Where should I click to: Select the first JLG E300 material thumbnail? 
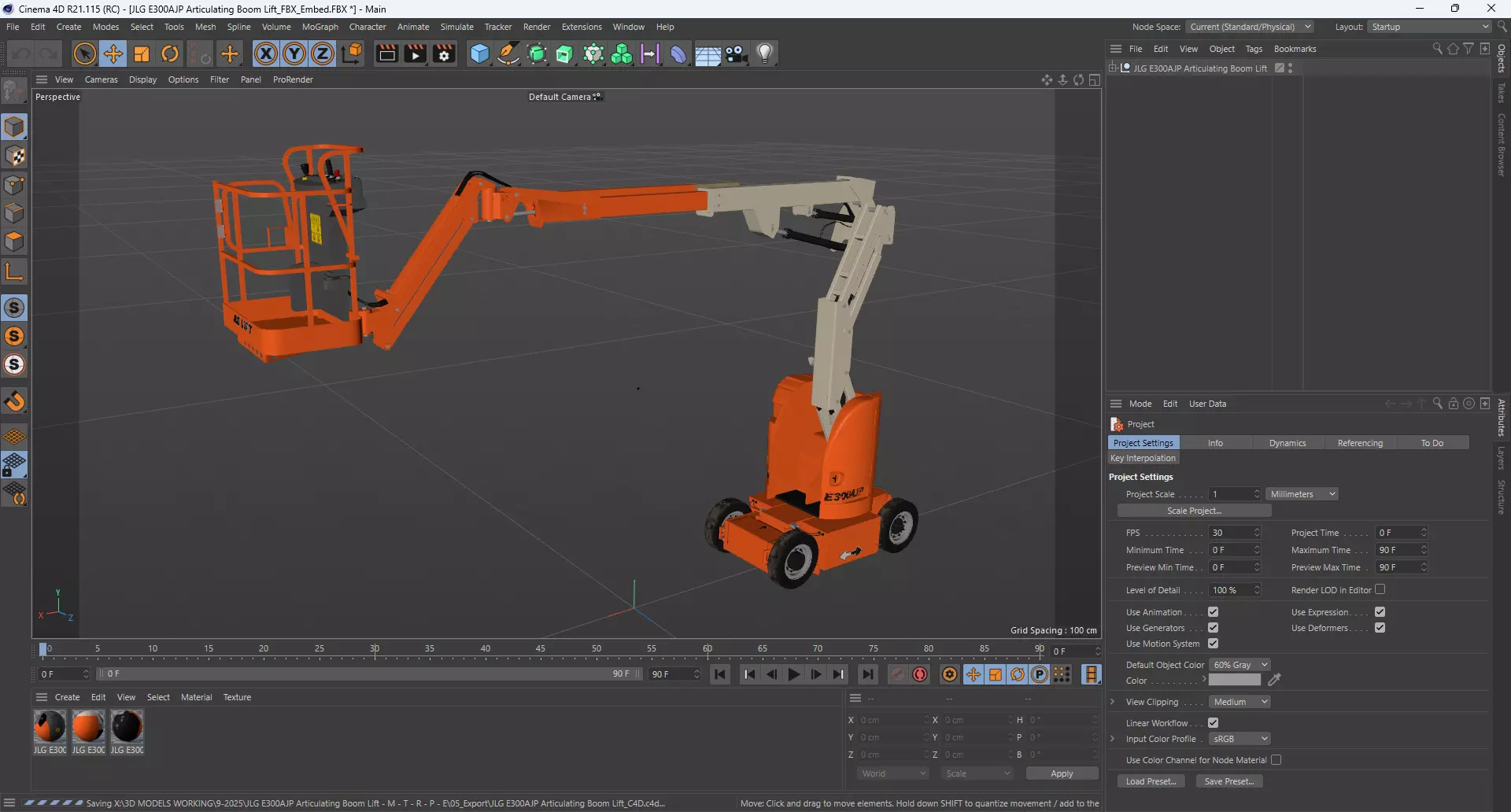tap(50, 726)
